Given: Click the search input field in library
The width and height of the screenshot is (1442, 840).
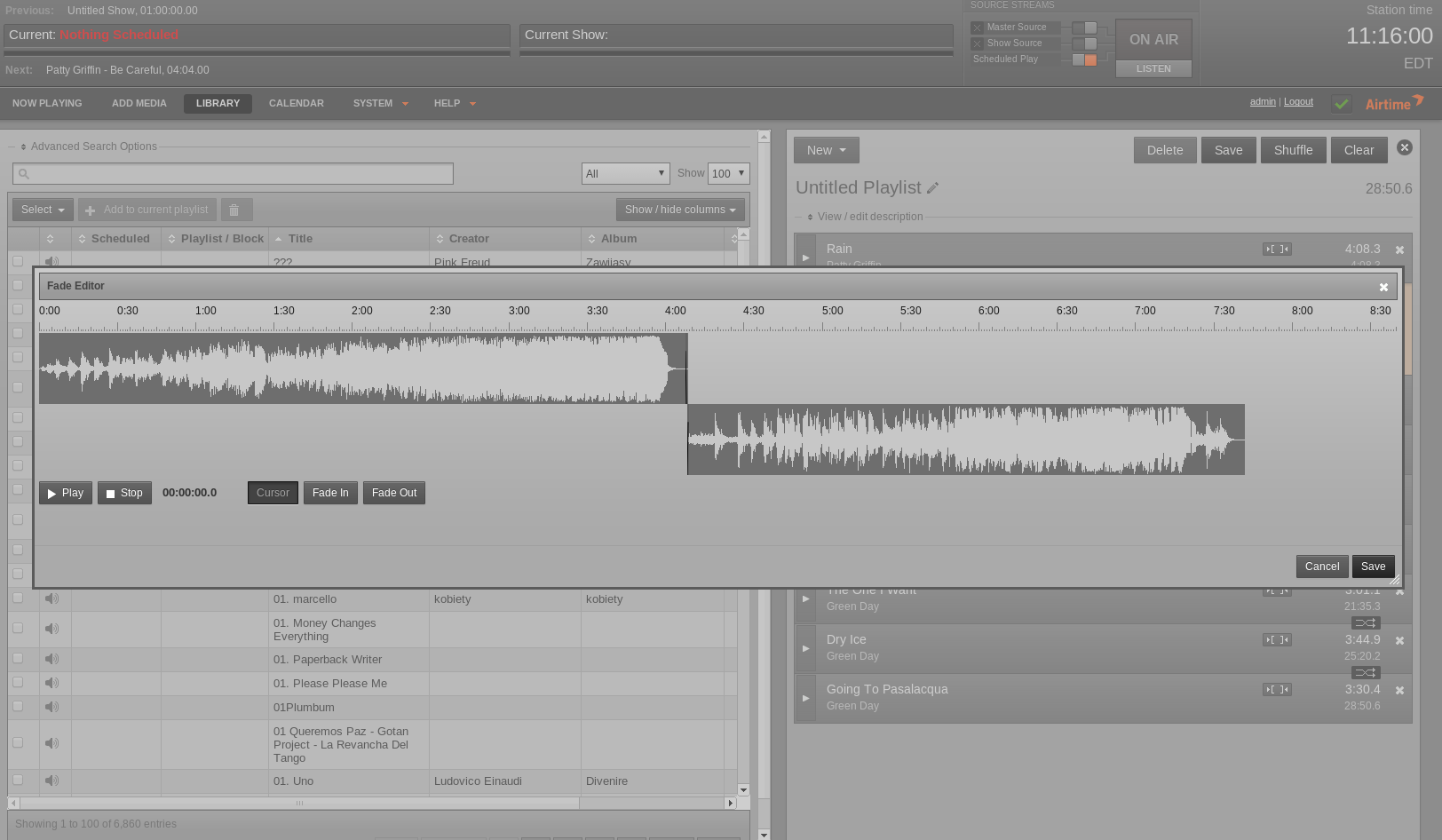Looking at the screenshot, I should point(233,173).
